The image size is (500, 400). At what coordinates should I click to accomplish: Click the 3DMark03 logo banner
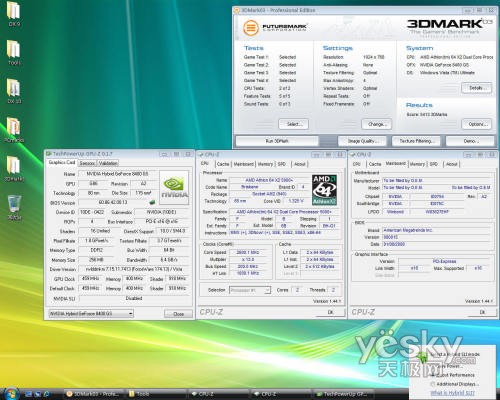449,27
